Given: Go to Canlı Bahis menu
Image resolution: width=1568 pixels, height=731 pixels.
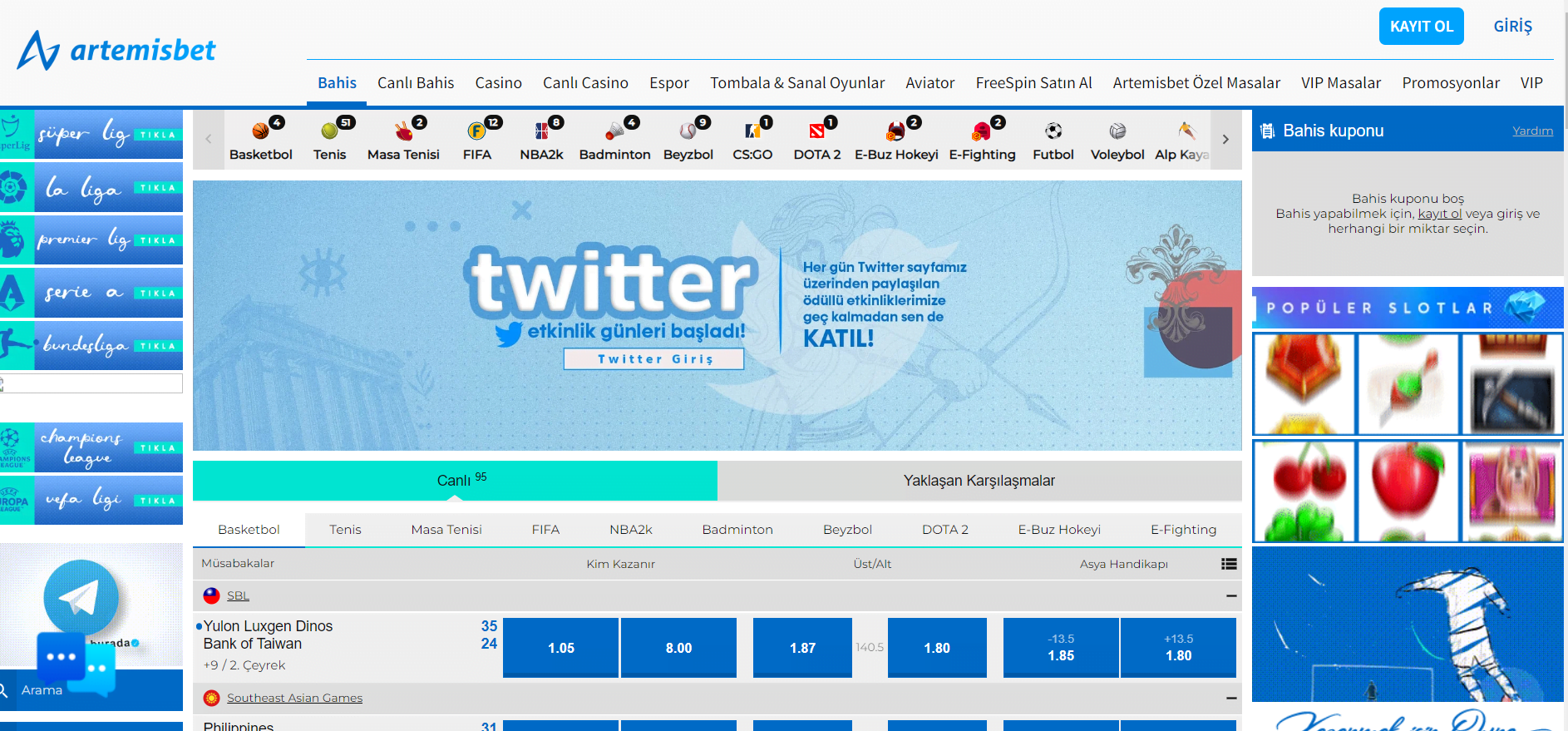Looking at the screenshot, I should (416, 83).
